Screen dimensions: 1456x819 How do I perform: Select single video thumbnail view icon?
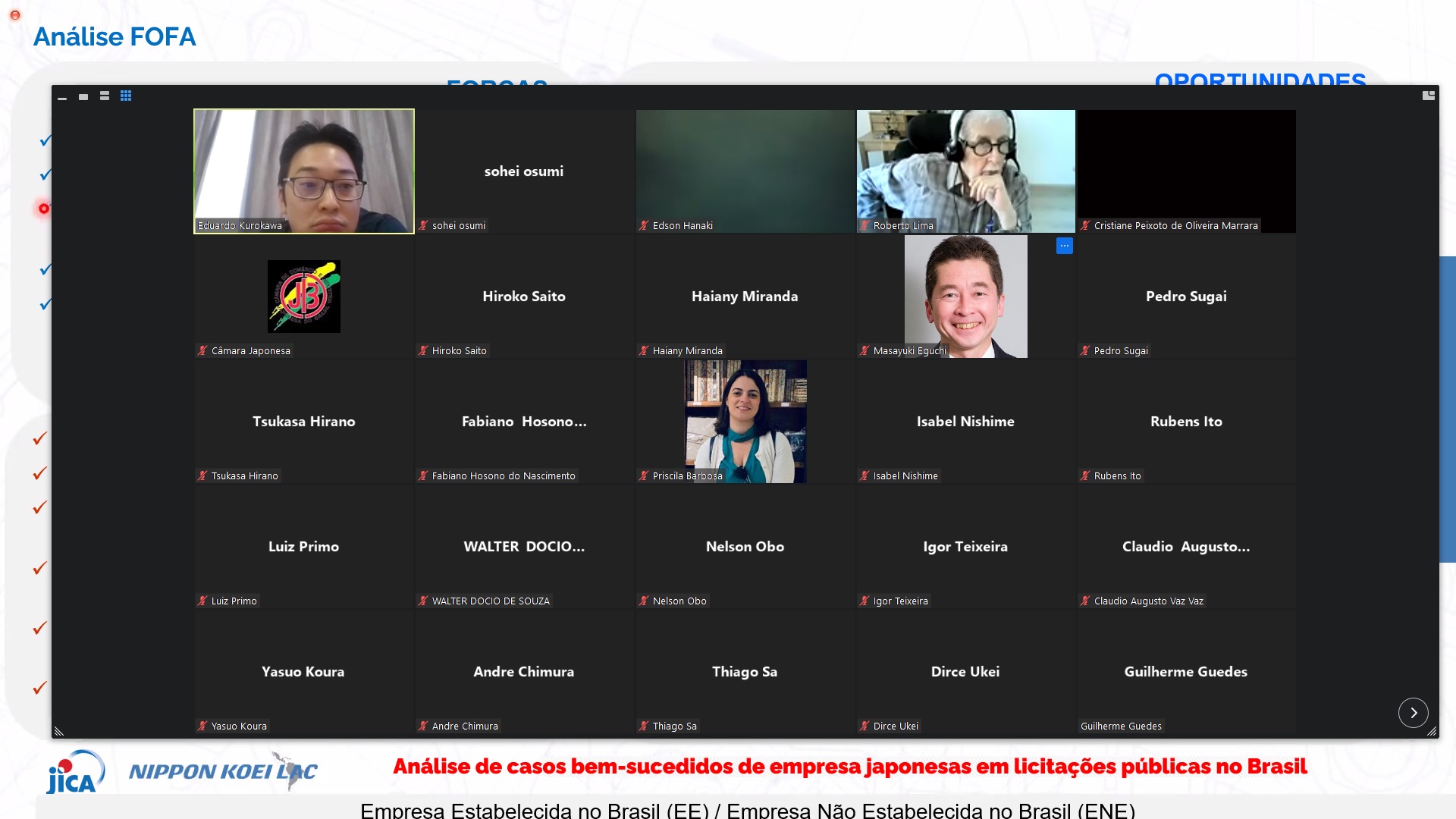click(x=83, y=97)
